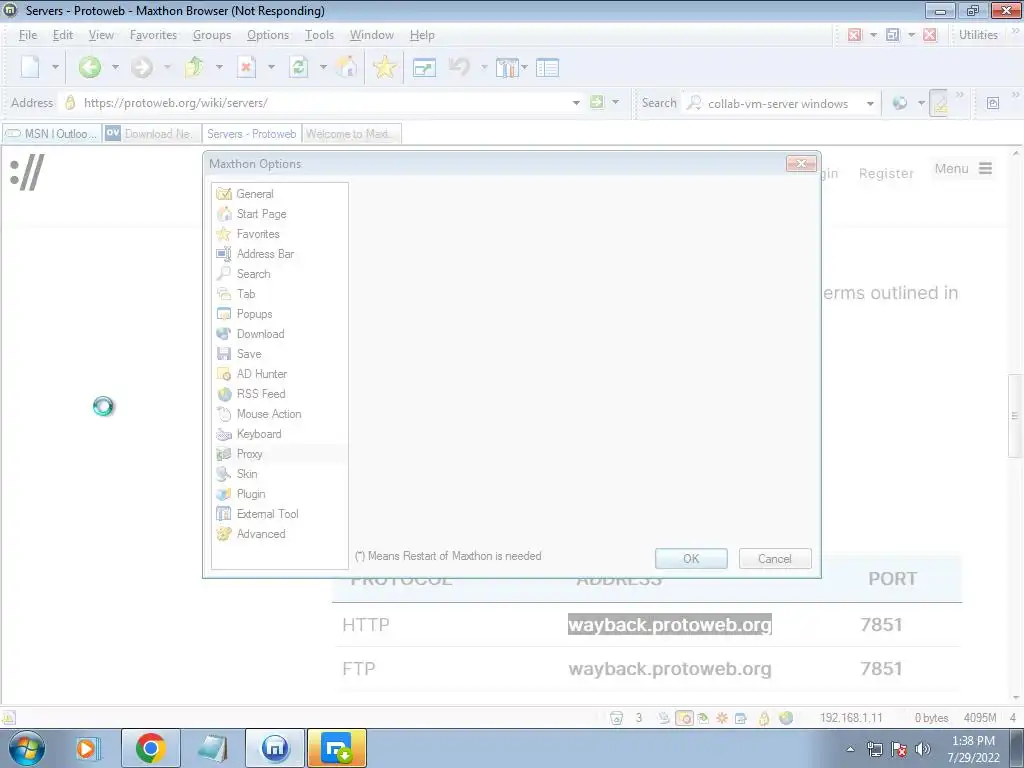Open the Undo button dropdown arrow
Screen dimensions: 1024x768
[x=484, y=67]
